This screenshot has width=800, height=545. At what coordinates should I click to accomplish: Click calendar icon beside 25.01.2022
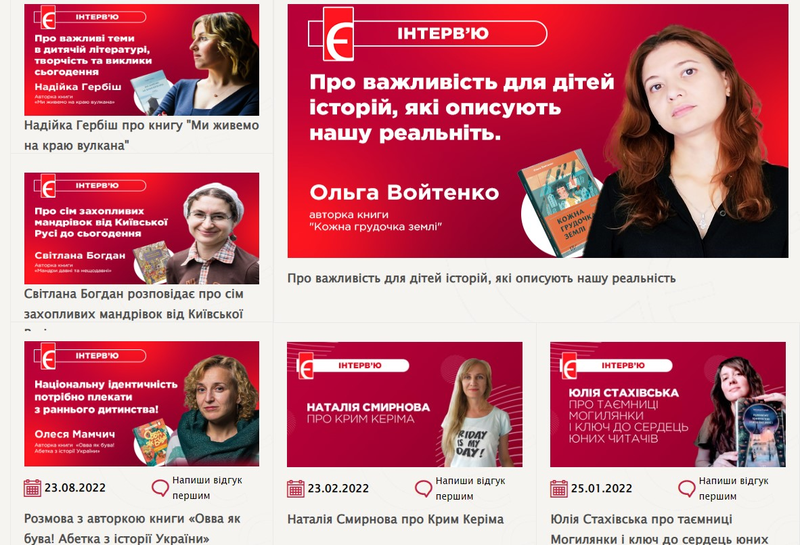[559, 489]
